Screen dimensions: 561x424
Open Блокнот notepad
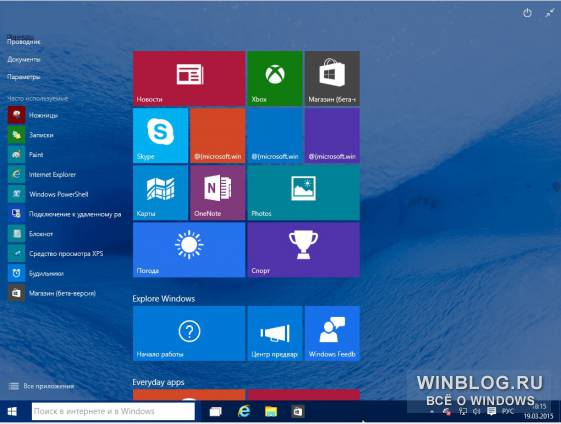(31, 234)
